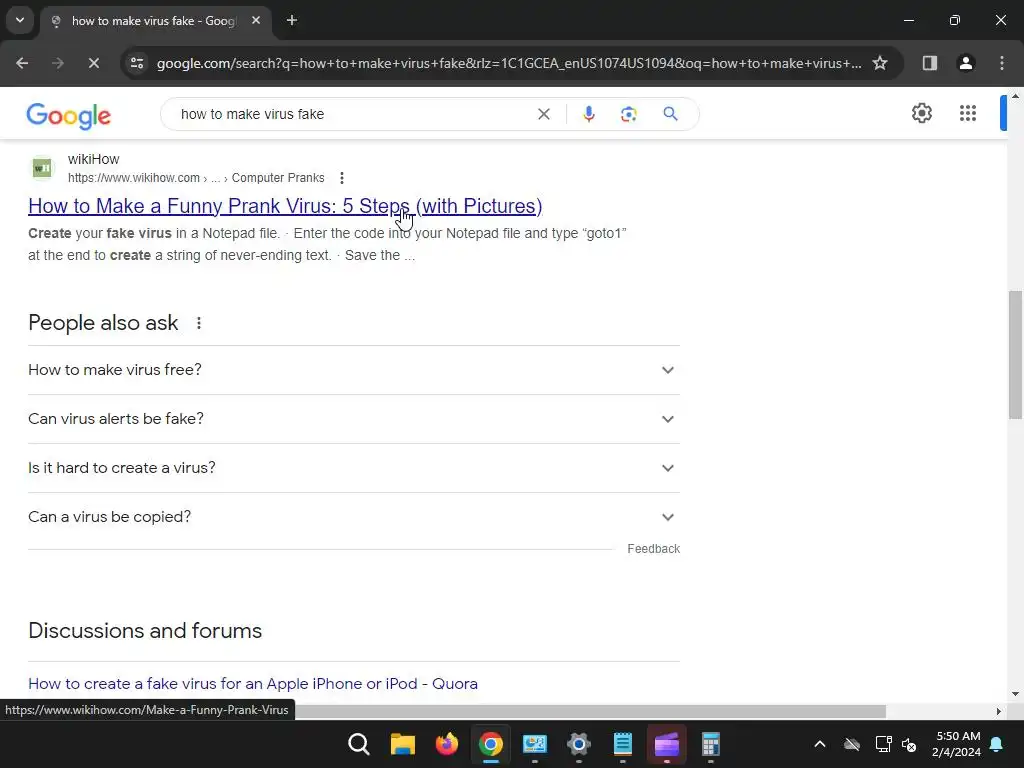Click the browser back arrow
Image resolution: width=1024 pixels, height=768 pixels.
(x=22, y=63)
